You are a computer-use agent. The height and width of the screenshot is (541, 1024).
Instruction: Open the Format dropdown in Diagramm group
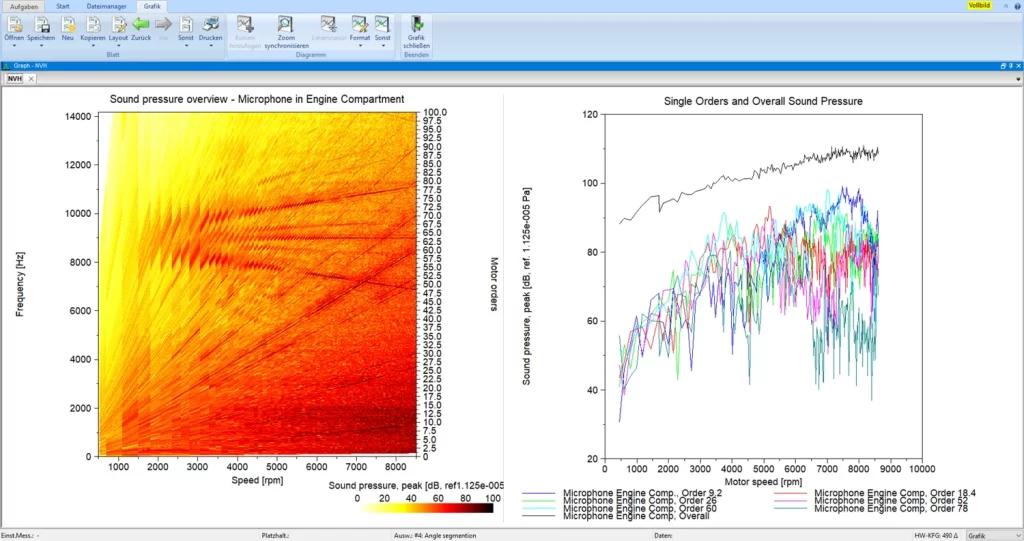(359, 46)
